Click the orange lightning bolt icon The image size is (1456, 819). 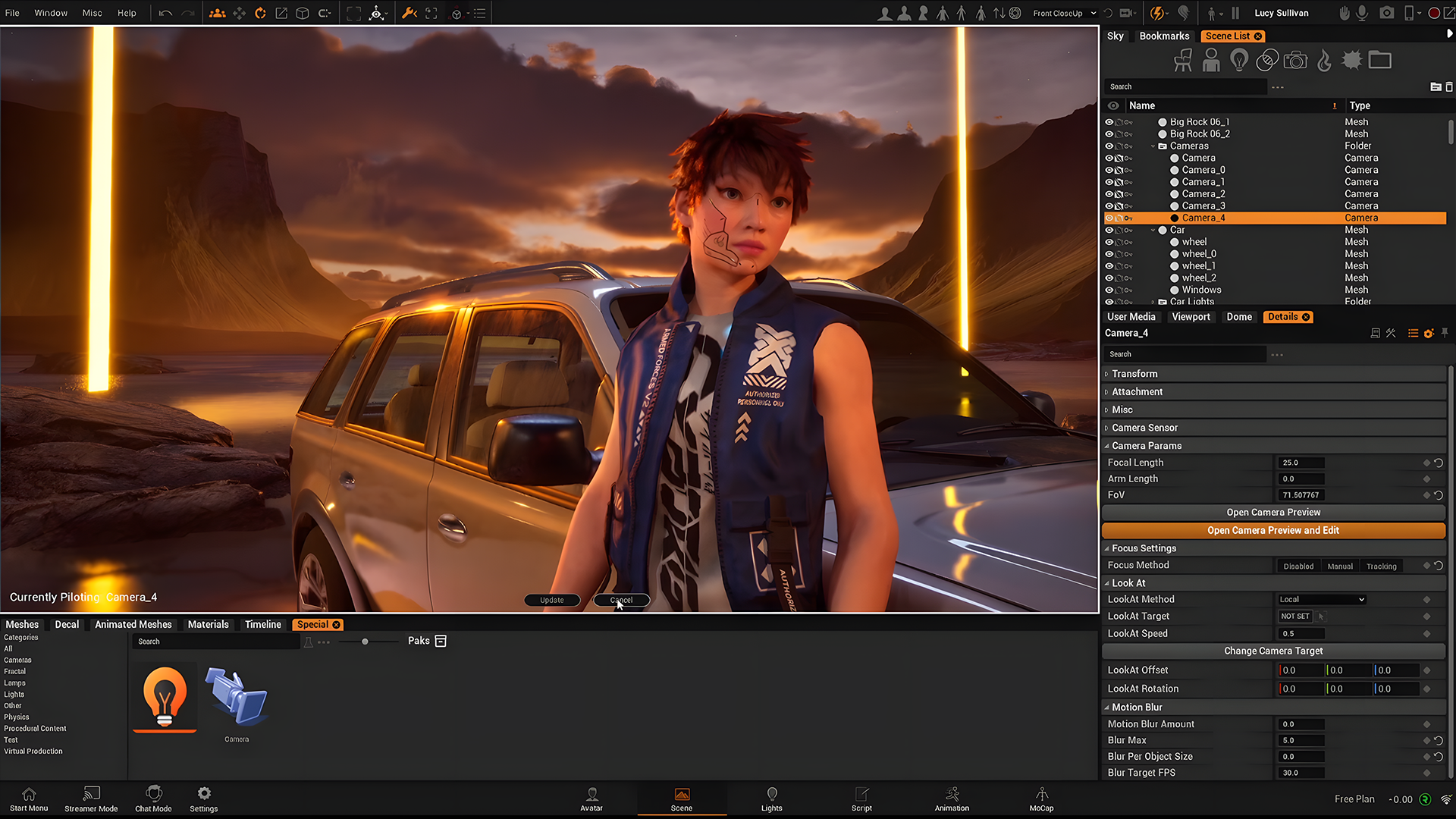(1157, 13)
